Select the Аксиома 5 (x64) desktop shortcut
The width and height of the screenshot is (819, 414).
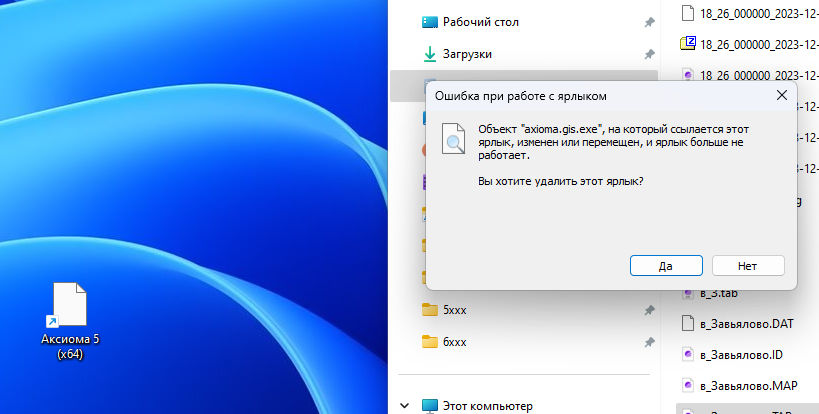click(70, 321)
